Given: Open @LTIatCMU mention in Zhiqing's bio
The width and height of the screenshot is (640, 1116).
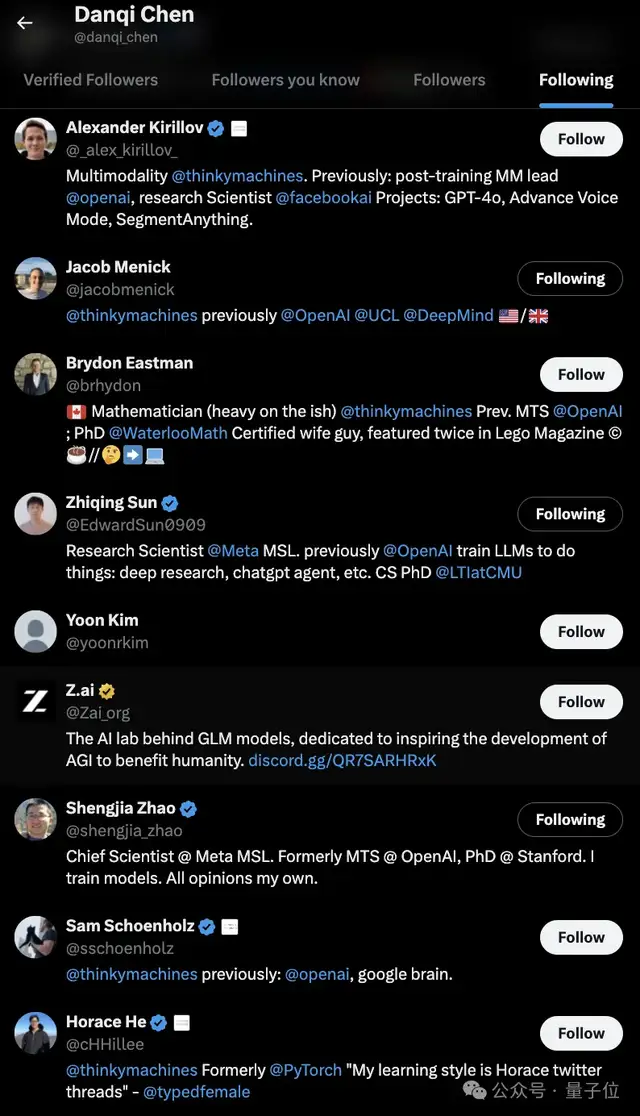Looking at the screenshot, I should pyautogui.click(x=478, y=573).
